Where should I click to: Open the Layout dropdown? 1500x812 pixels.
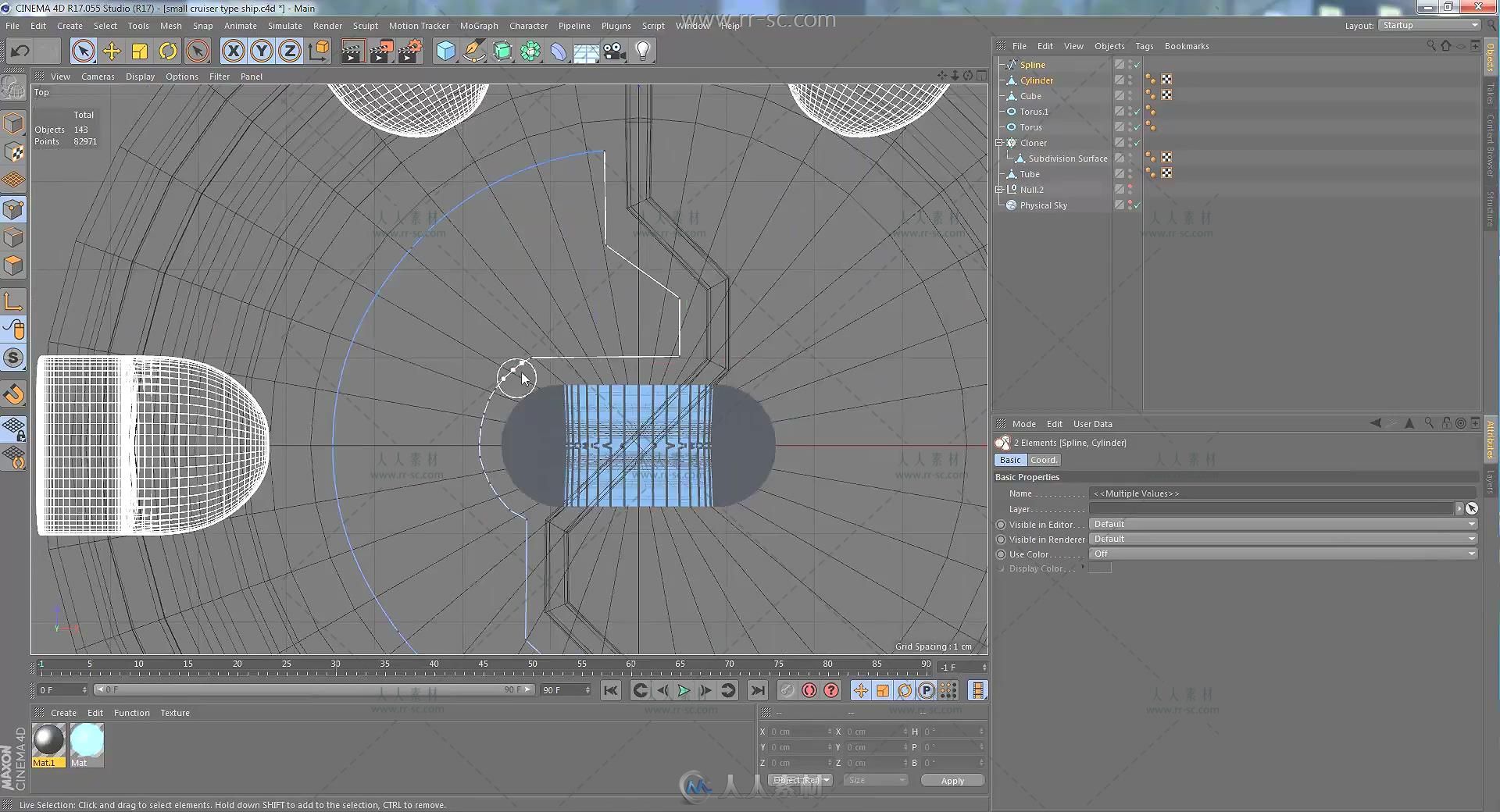pyautogui.click(x=1430, y=25)
